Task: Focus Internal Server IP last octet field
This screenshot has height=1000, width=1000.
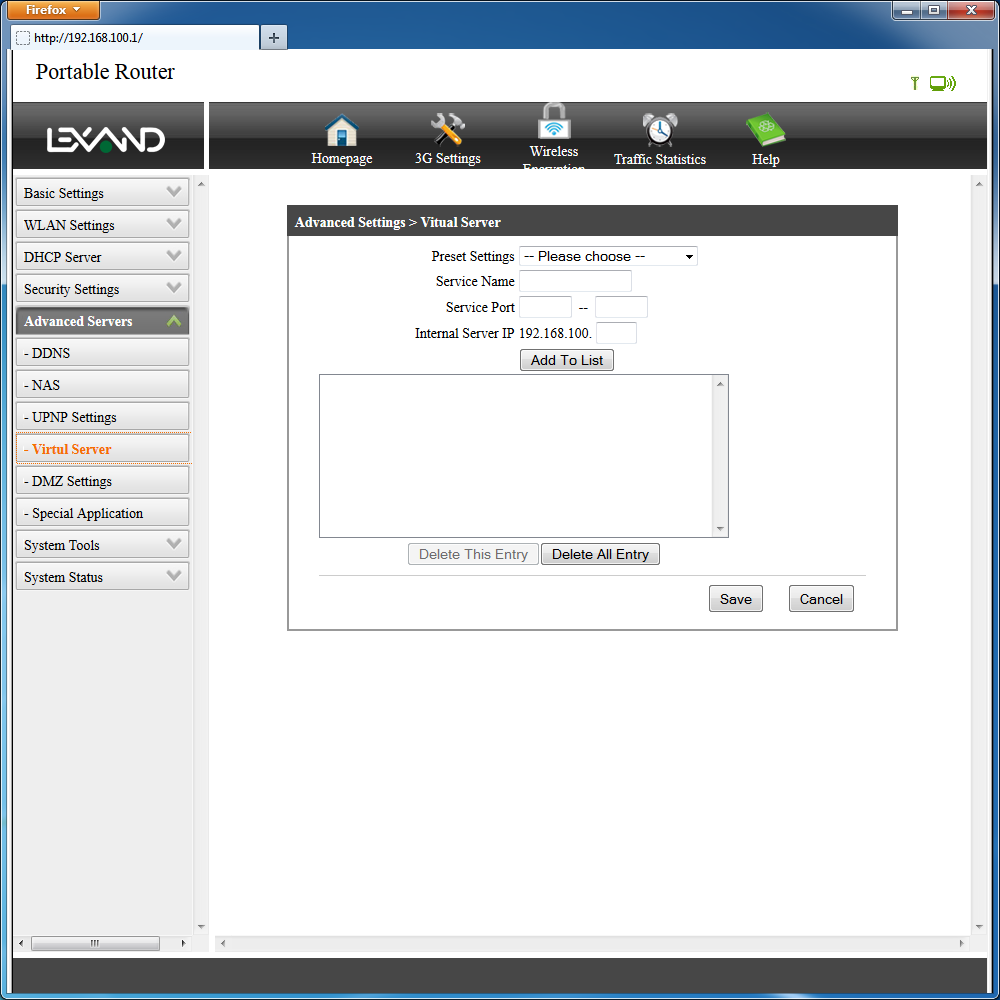Action: pyautogui.click(x=616, y=333)
